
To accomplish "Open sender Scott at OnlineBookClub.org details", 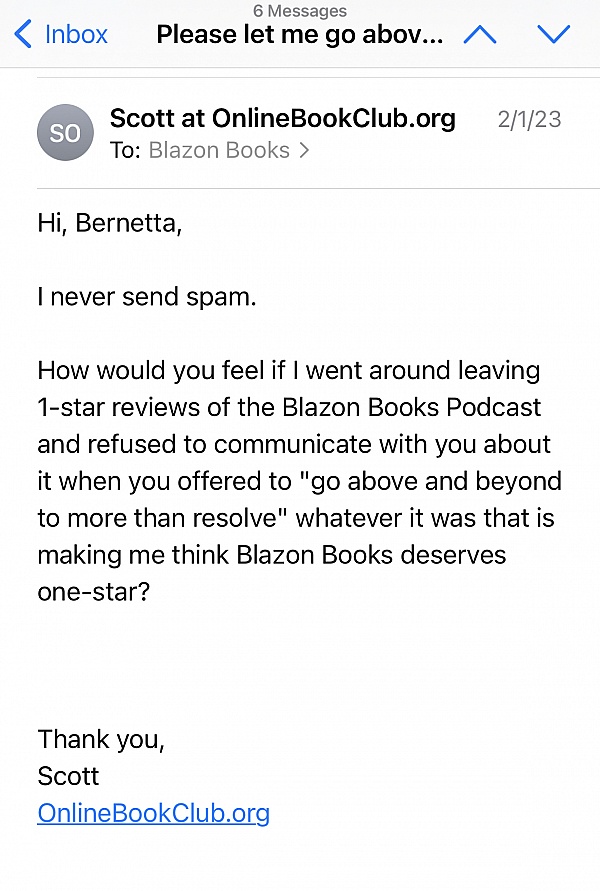I will (282, 118).
